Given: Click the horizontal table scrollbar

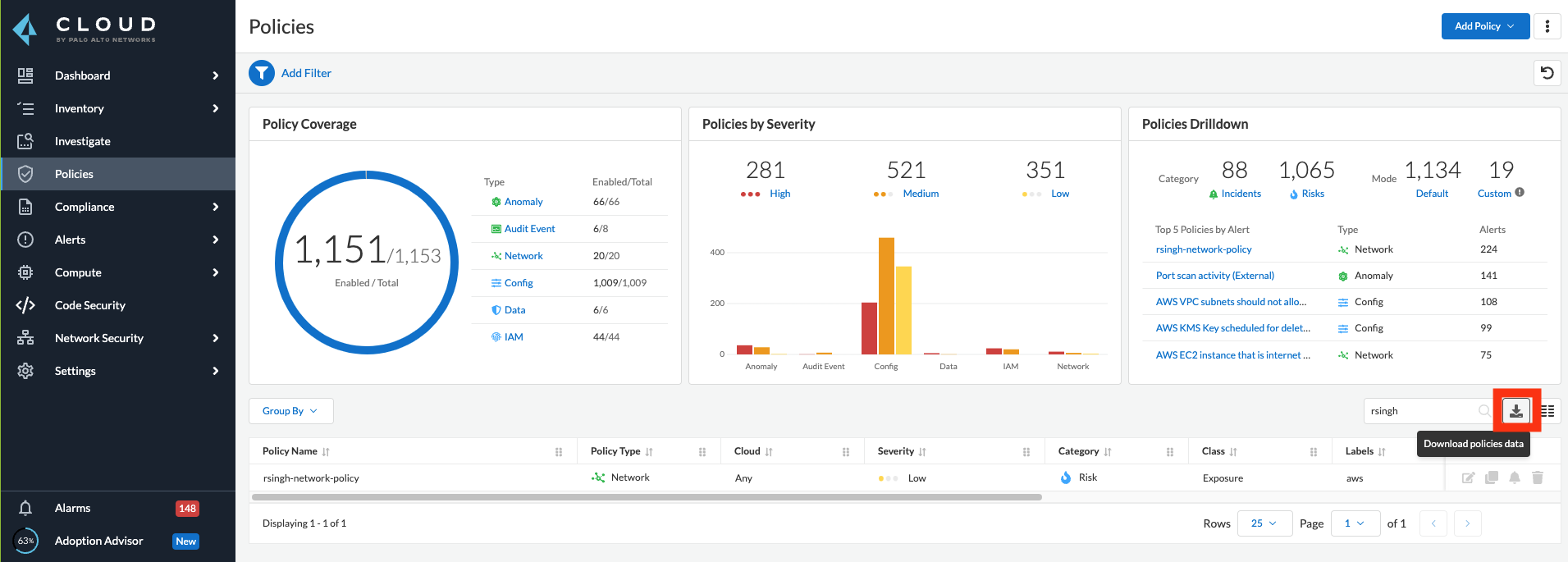Looking at the screenshot, I should [647, 497].
